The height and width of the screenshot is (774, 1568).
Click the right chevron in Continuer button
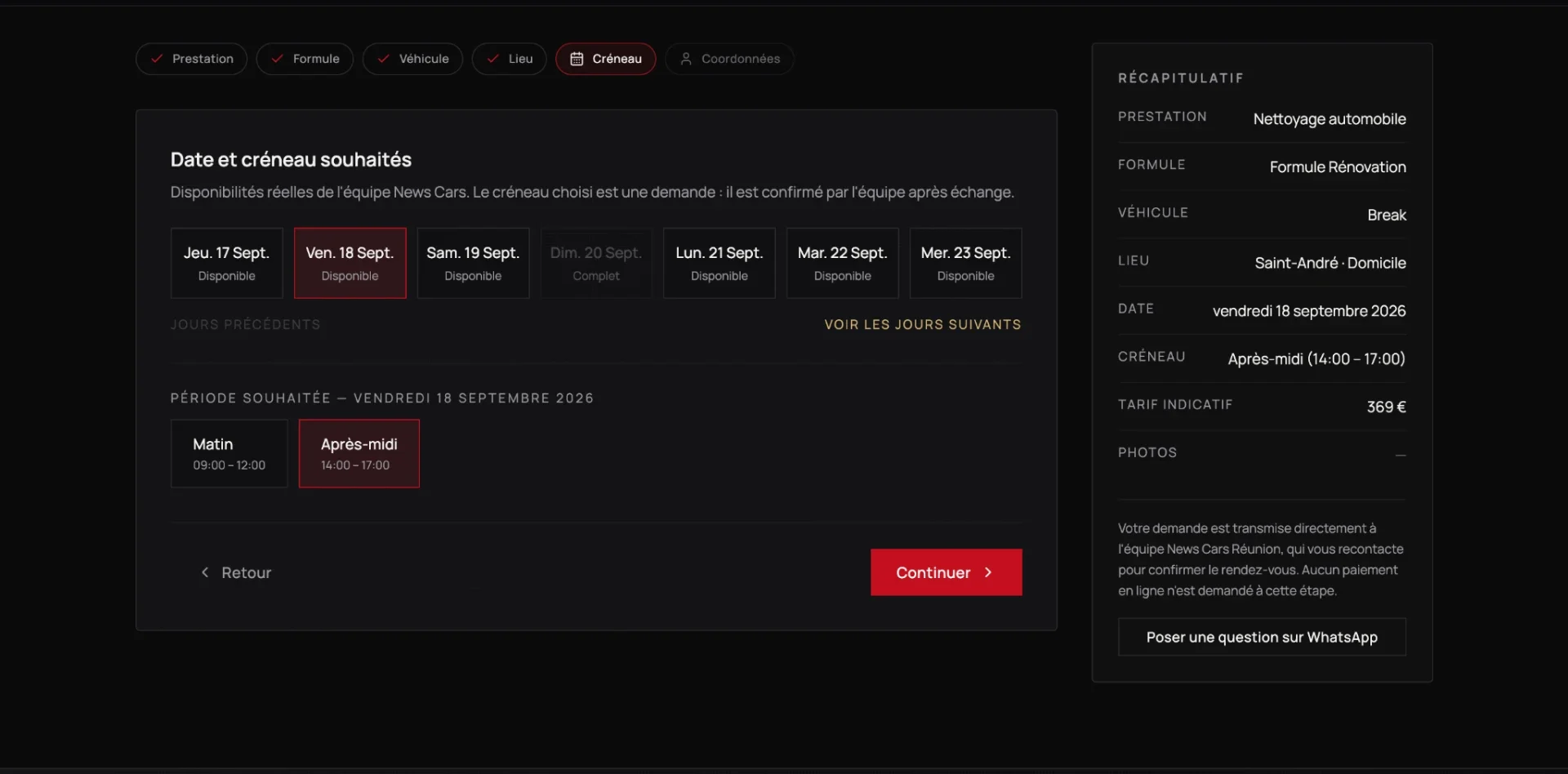988,572
